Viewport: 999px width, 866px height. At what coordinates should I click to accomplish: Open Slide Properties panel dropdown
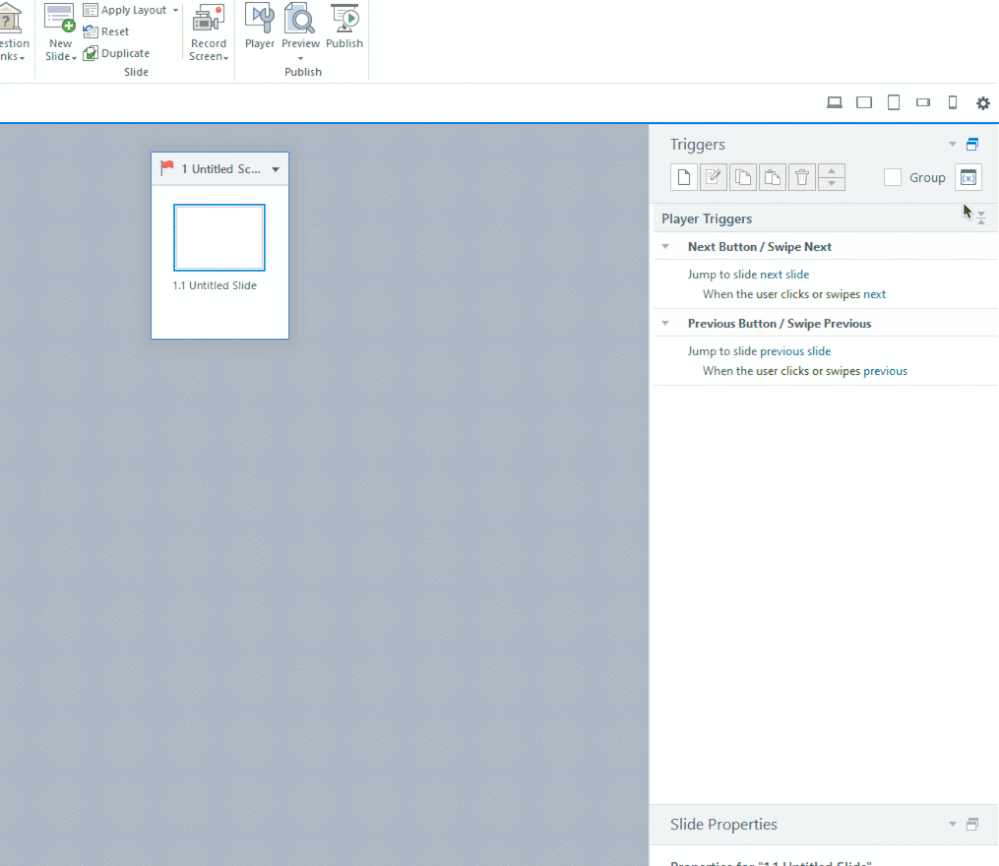tap(952, 824)
